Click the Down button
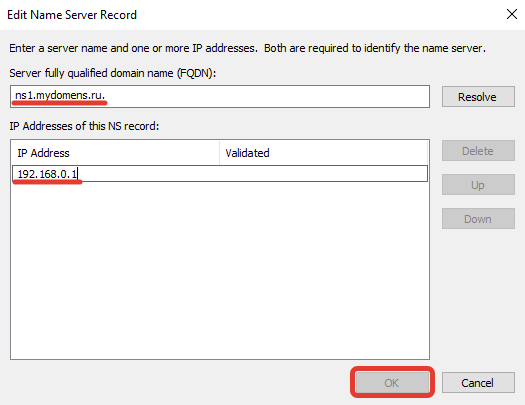The image size is (525, 405). [478, 219]
